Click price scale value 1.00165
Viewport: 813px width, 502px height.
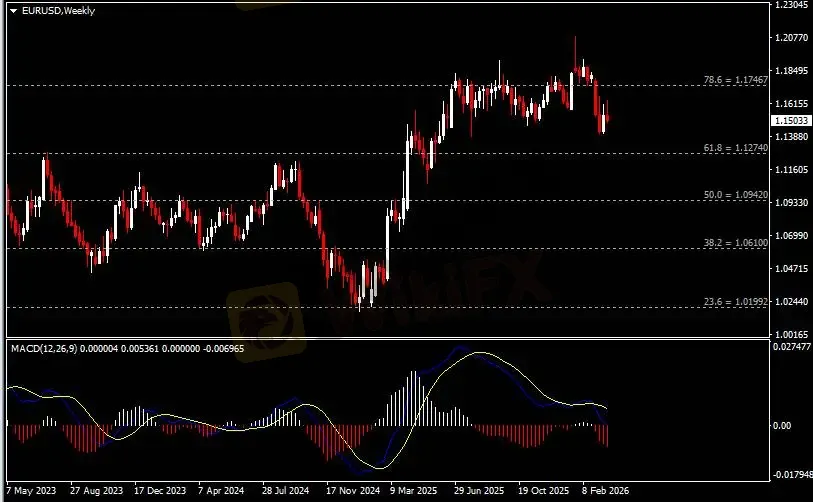[x=791, y=334]
